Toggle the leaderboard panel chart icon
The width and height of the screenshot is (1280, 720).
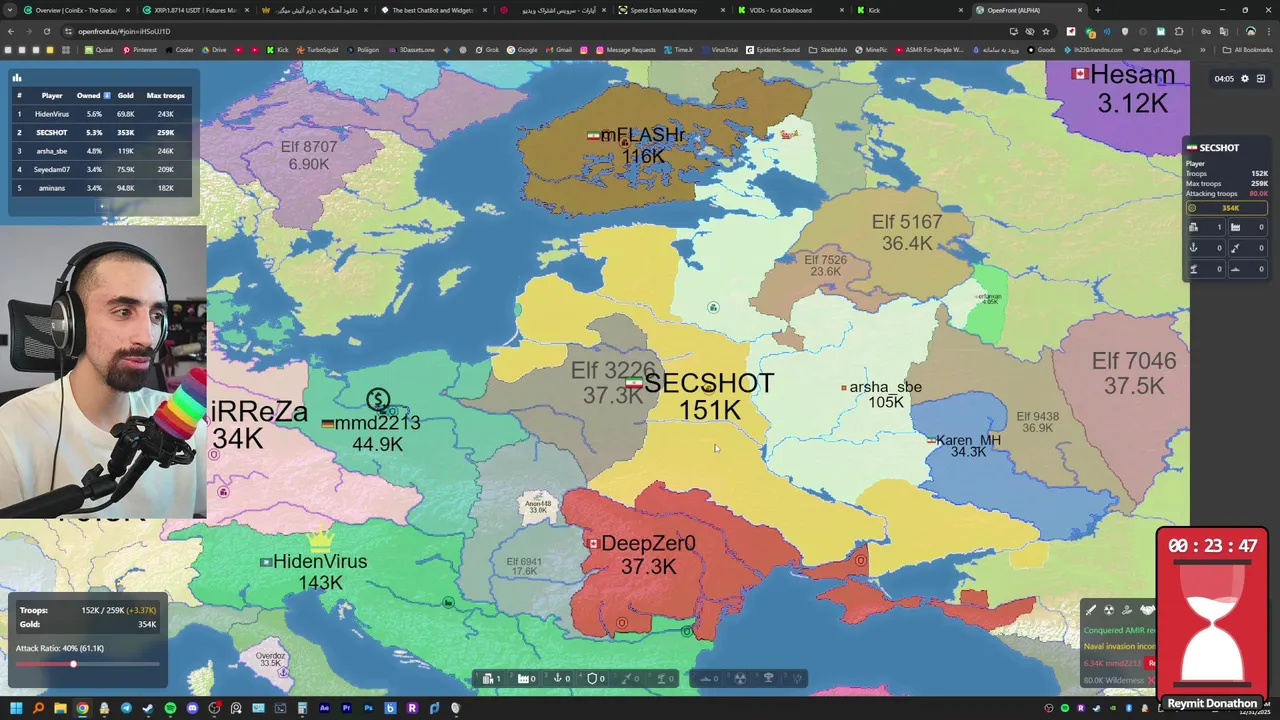pos(17,77)
